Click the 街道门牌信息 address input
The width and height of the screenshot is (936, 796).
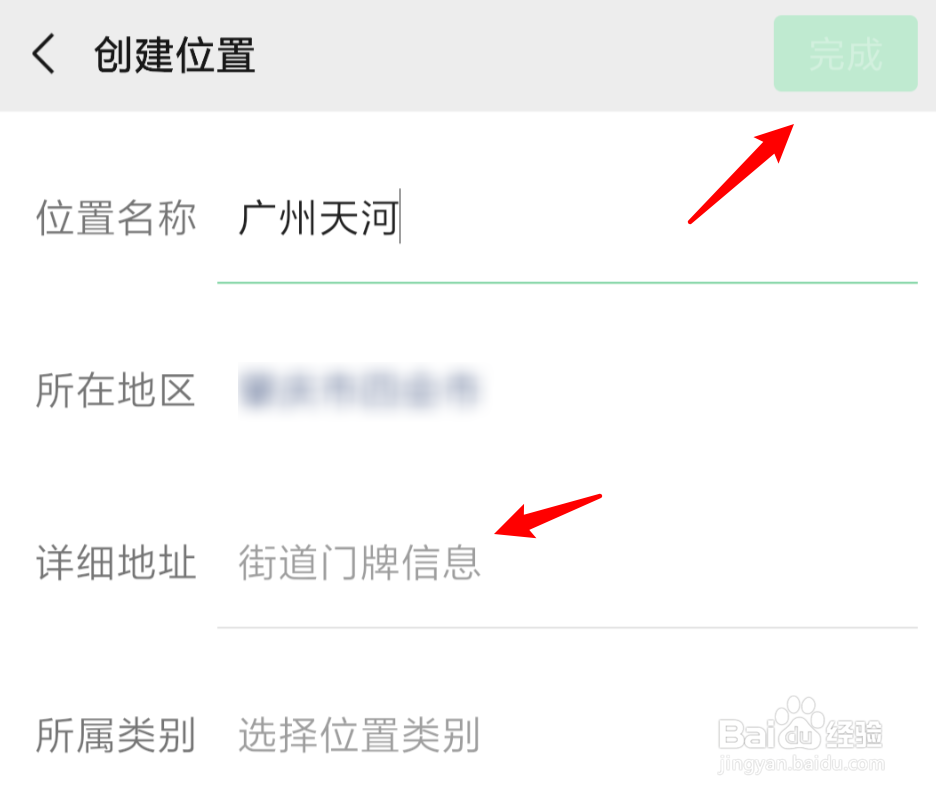point(567,562)
